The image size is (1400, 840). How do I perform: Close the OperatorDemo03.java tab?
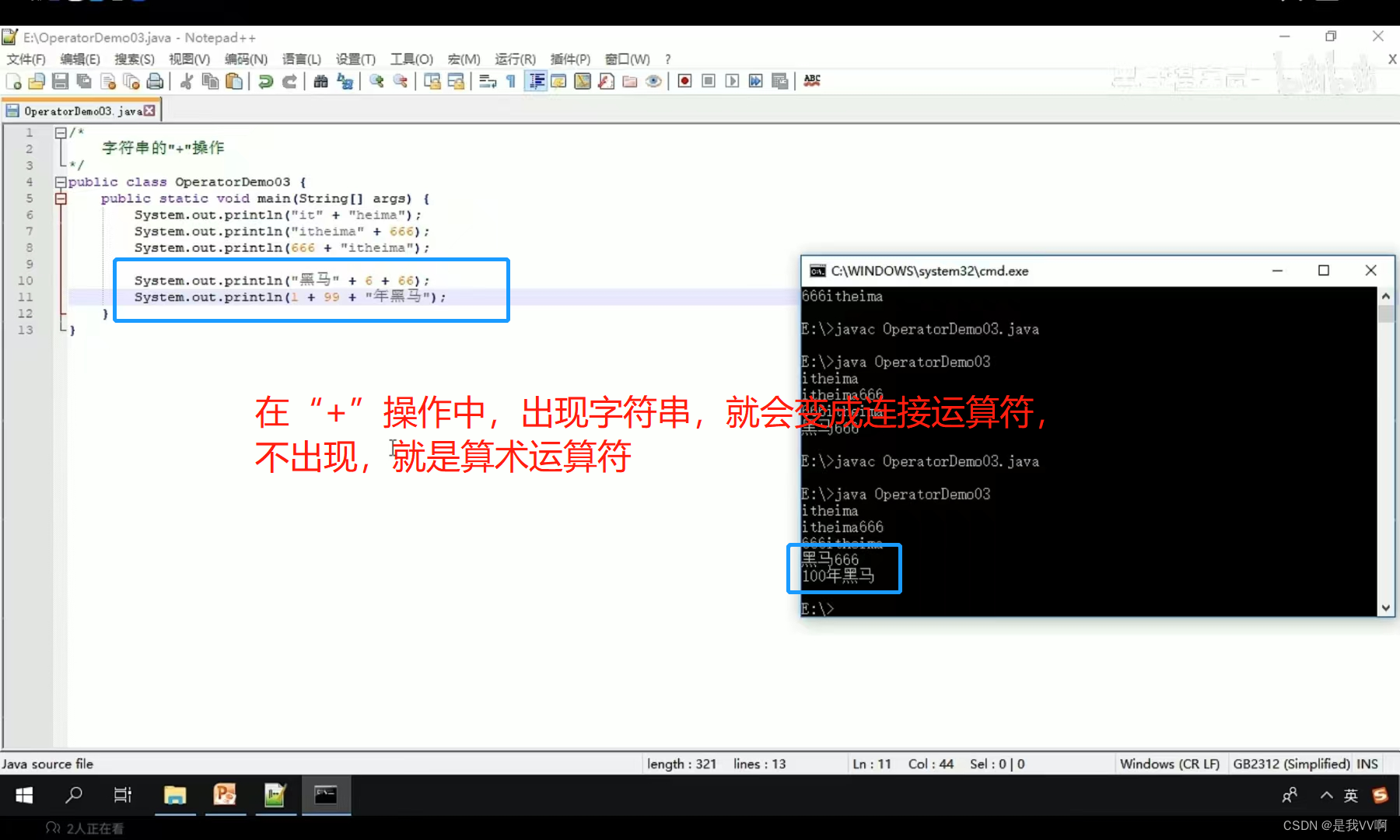pyautogui.click(x=149, y=110)
